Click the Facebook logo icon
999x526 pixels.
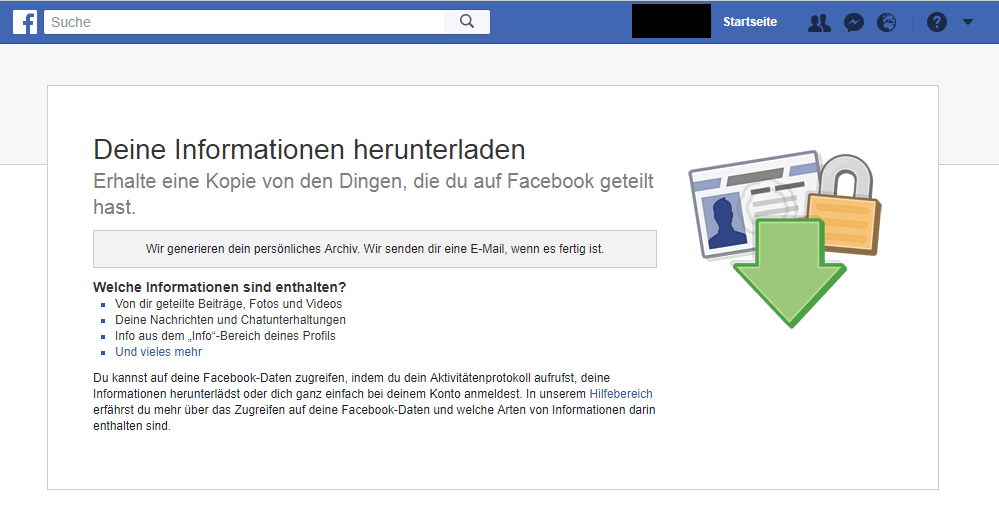pos(25,22)
